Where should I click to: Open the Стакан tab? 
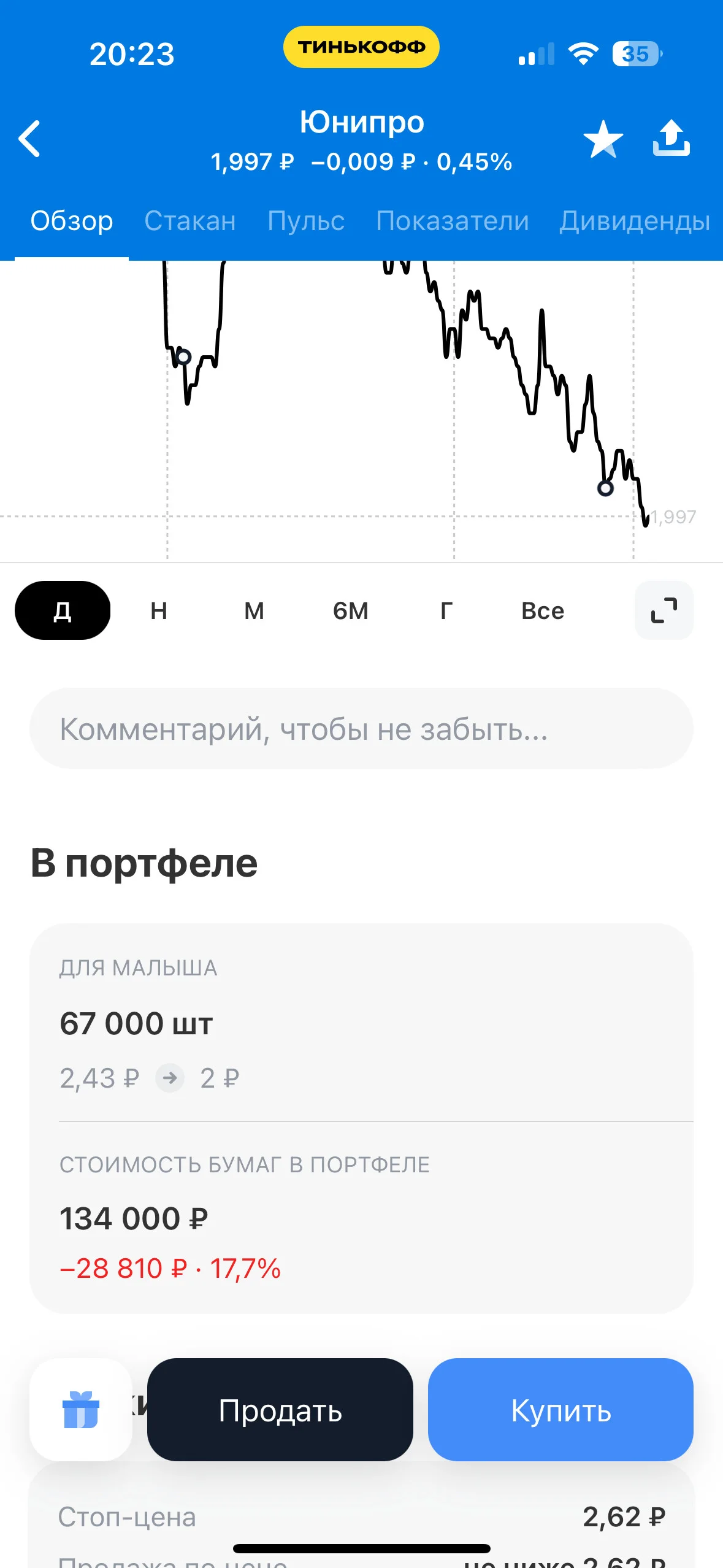(190, 221)
